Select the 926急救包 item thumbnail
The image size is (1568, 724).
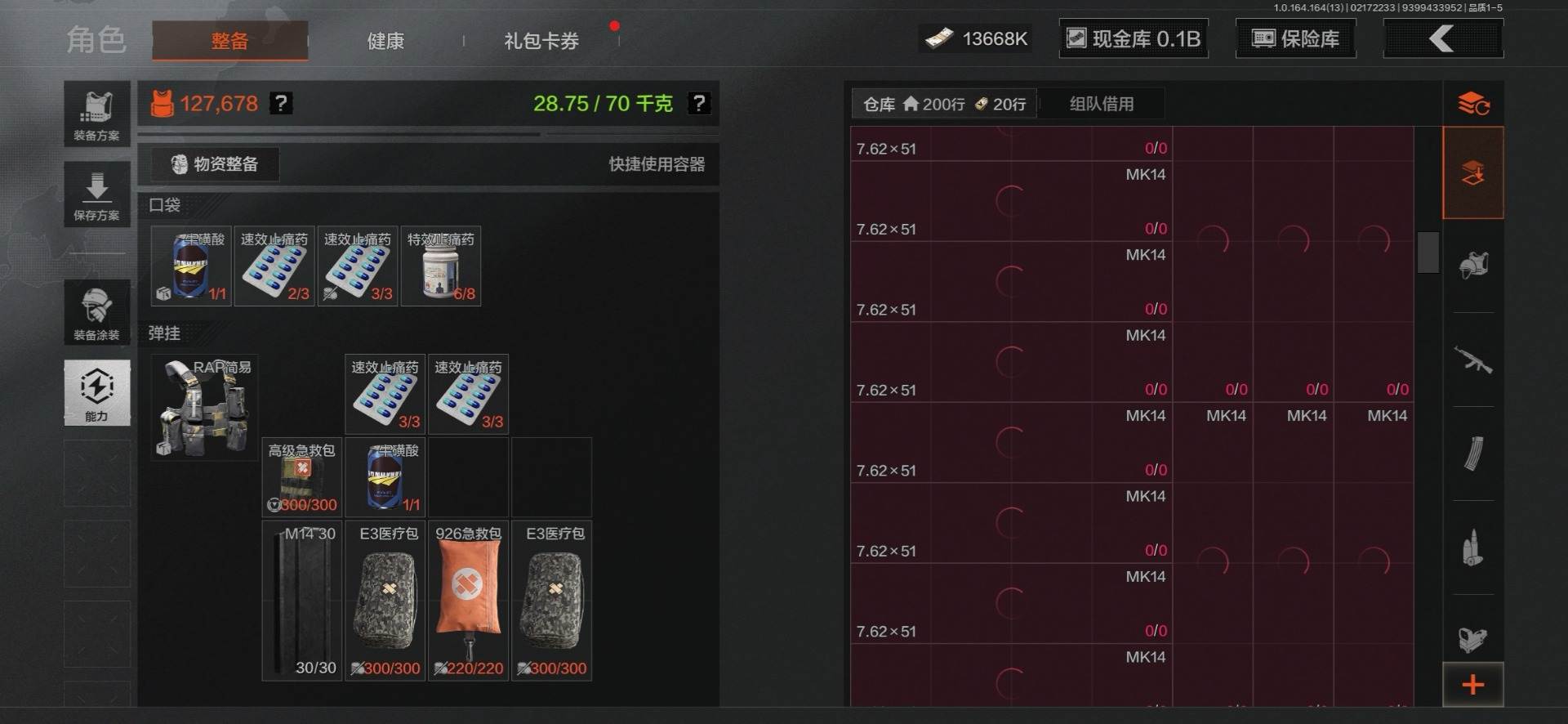click(x=468, y=601)
